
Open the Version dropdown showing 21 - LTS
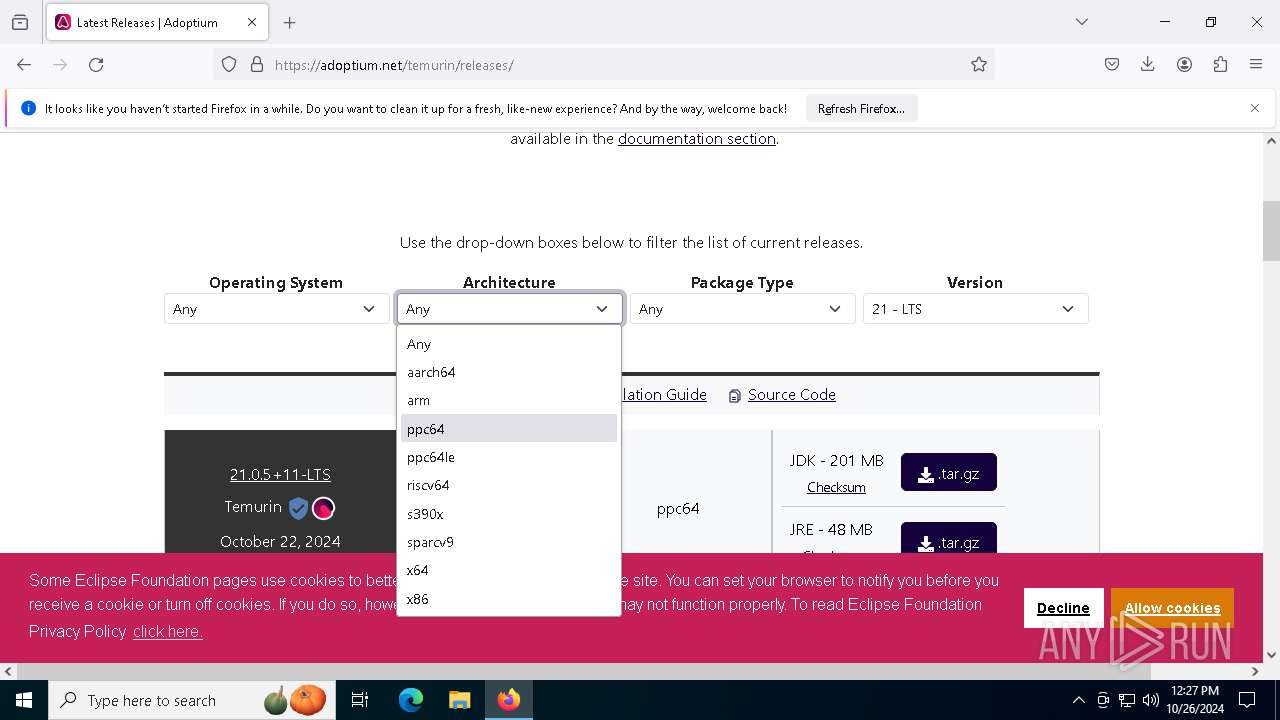(x=975, y=309)
